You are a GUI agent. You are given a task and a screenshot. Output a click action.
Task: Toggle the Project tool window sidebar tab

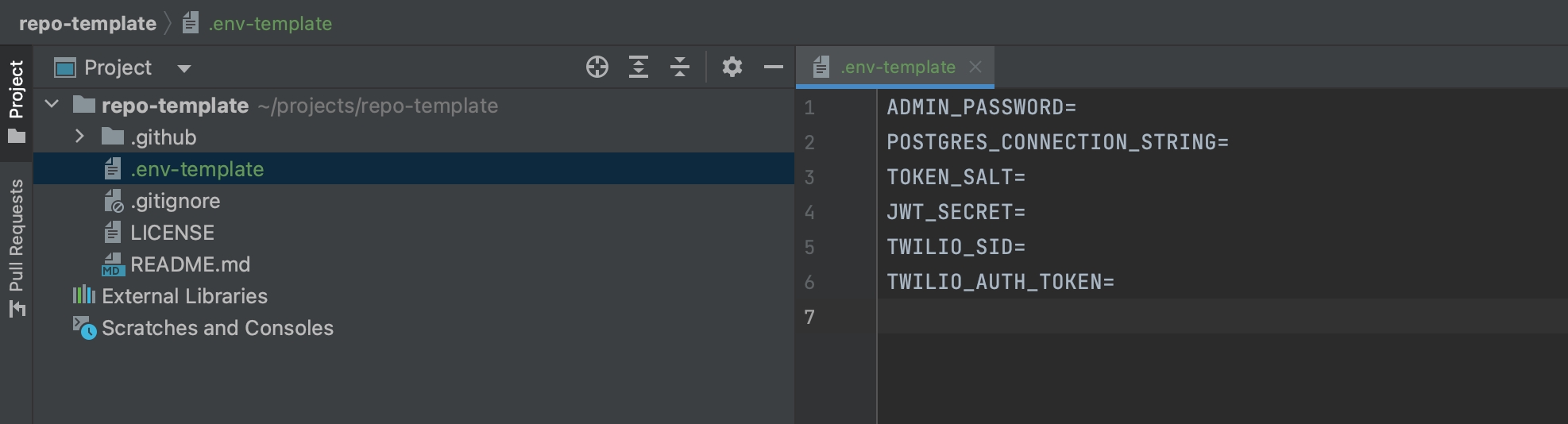click(16, 102)
